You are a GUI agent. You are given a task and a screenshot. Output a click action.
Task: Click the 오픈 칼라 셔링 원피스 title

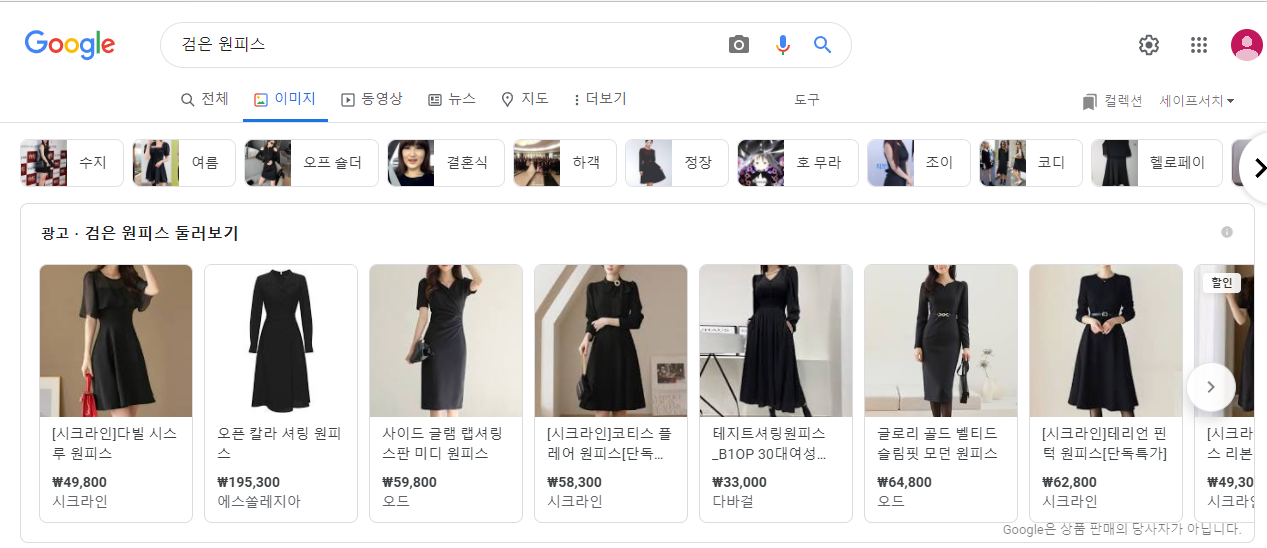[280, 444]
